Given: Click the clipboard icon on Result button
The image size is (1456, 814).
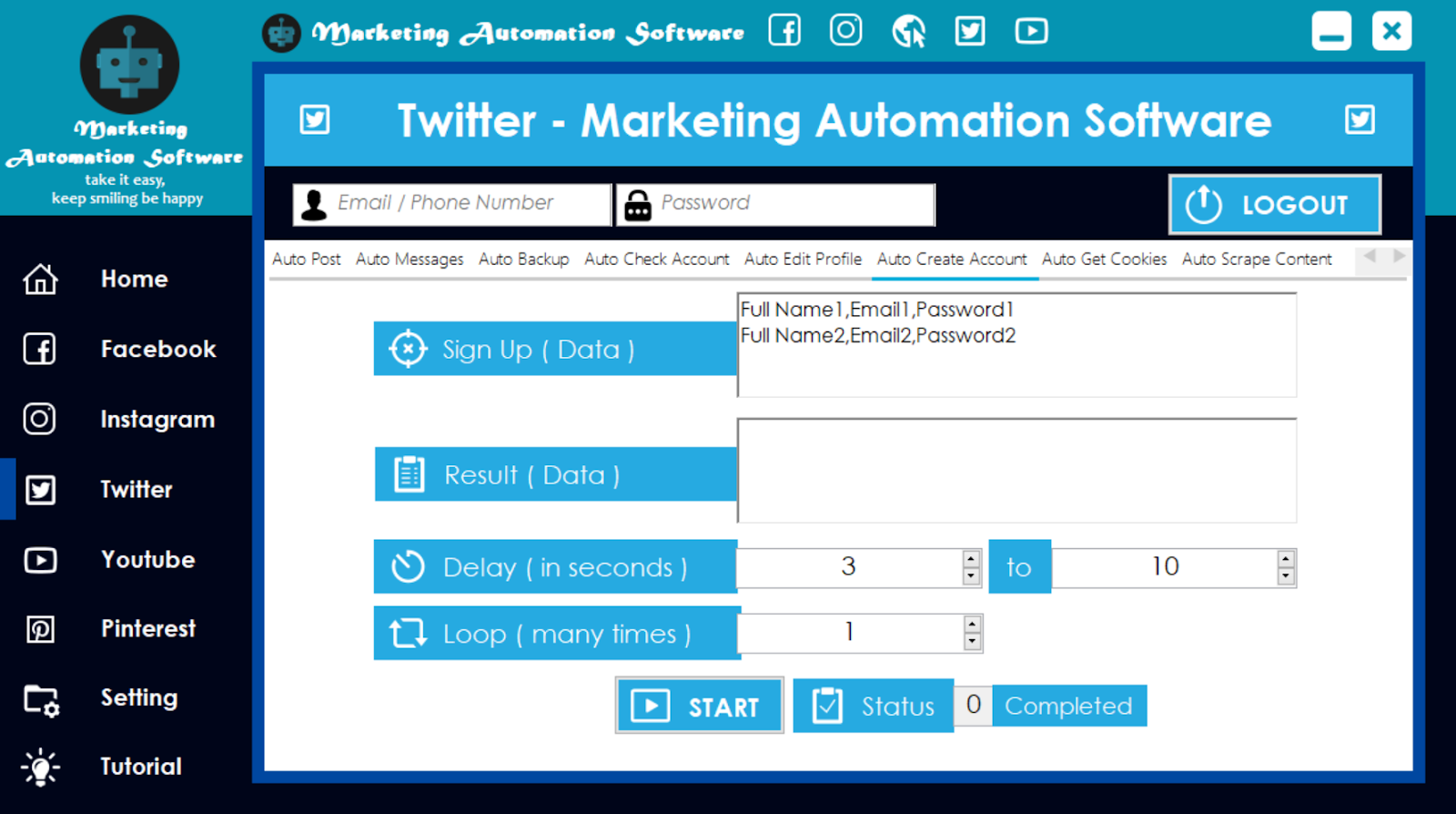Looking at the screenshot, I should [x=409, y=473].
